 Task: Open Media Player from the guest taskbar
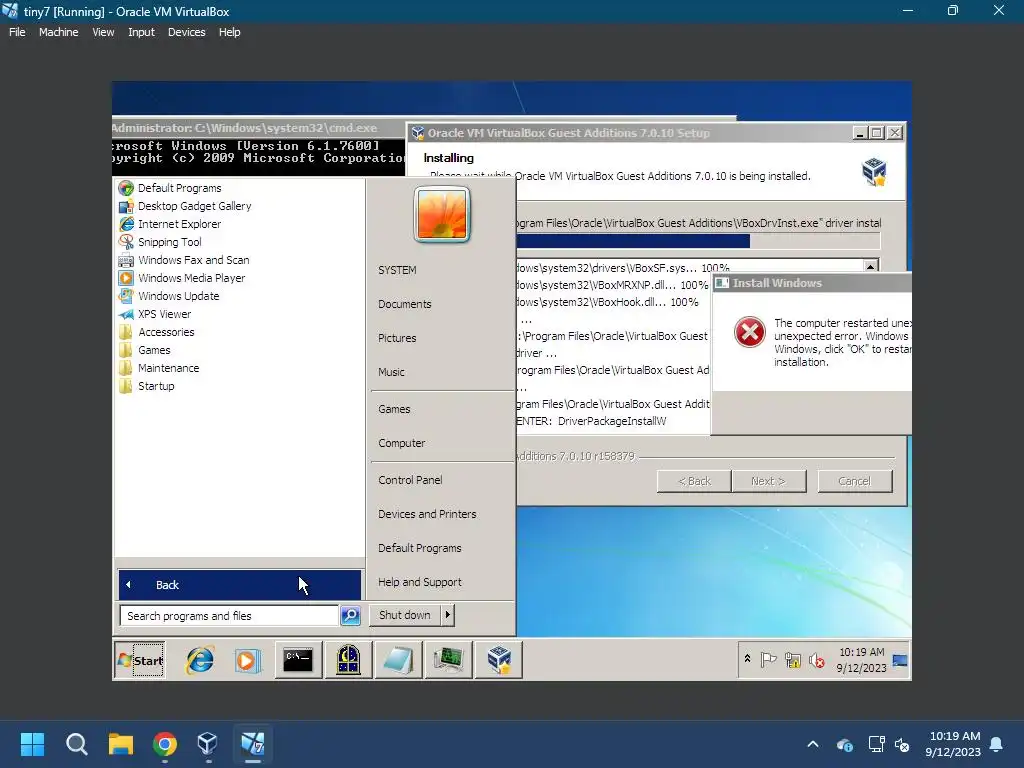(x=248, y=660)
